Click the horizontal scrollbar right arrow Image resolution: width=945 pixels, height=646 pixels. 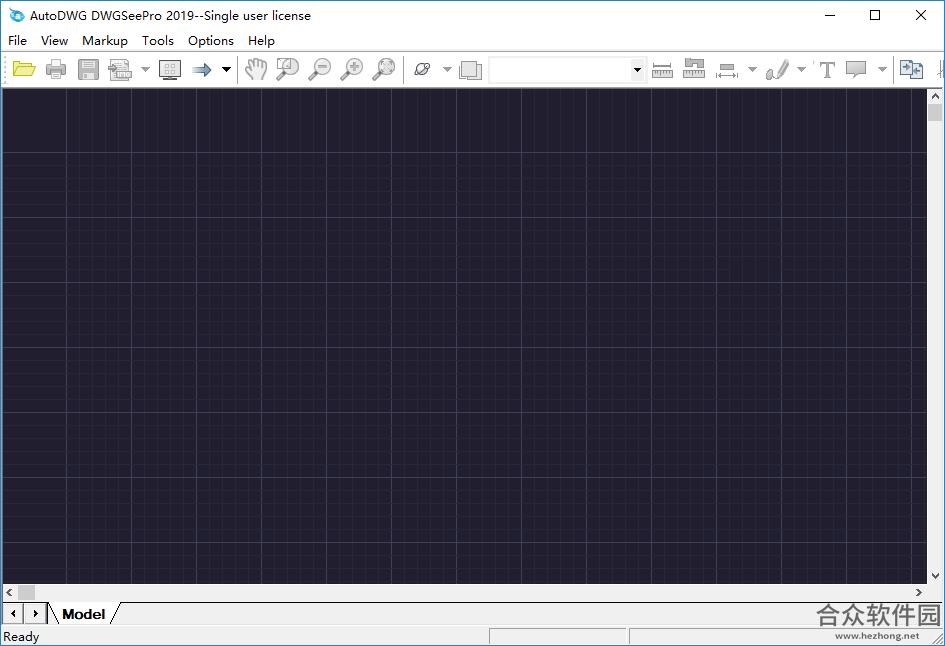(x=919, y=592)
